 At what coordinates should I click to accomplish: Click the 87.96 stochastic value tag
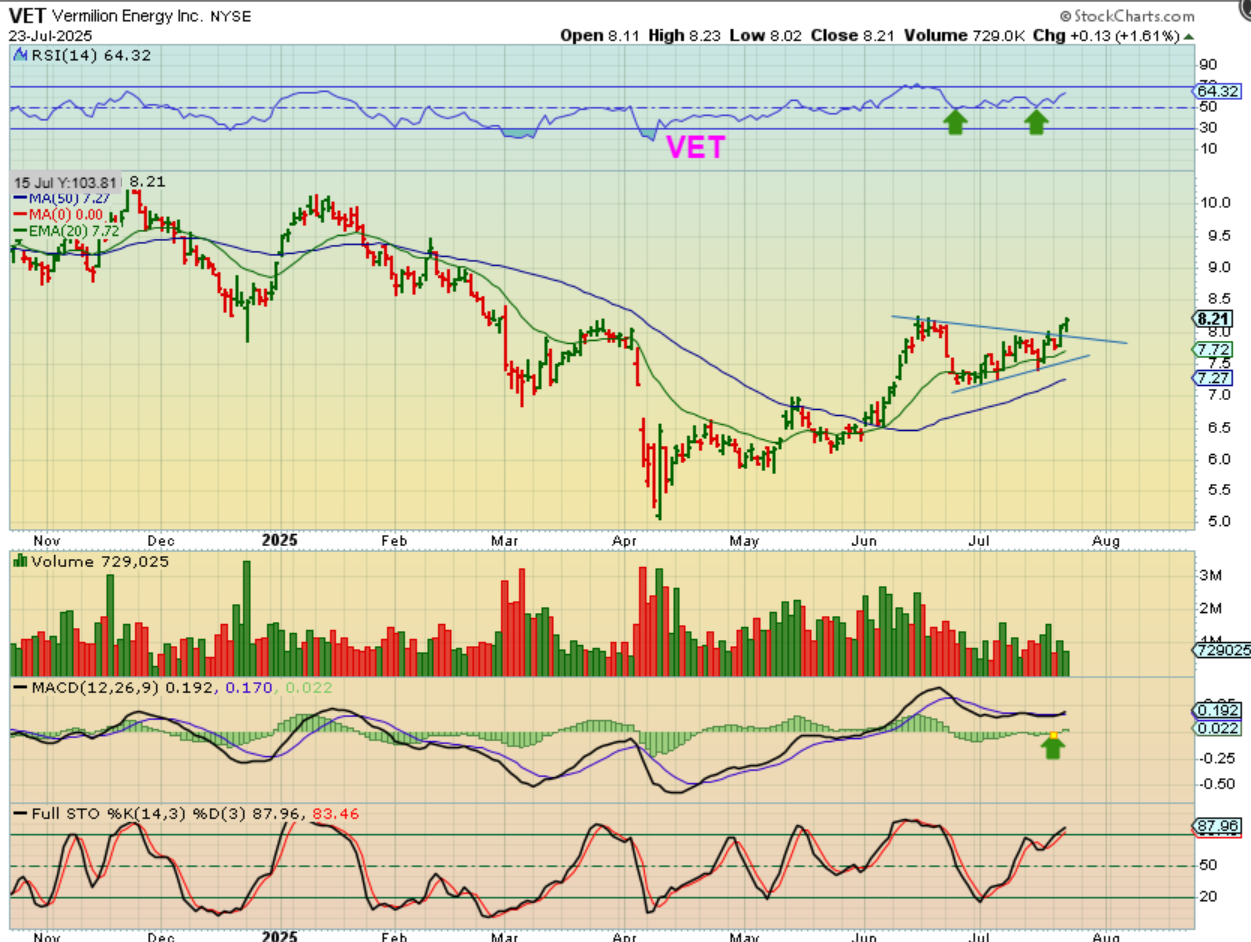1219,826
